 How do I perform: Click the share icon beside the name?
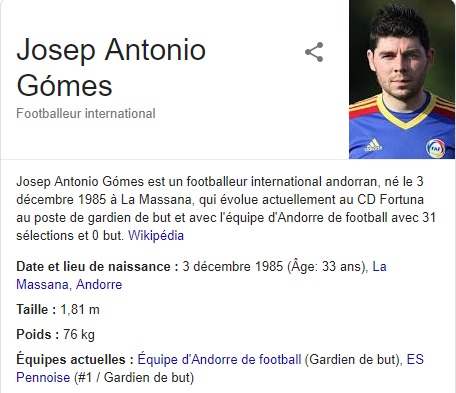[x=314, y=52]
